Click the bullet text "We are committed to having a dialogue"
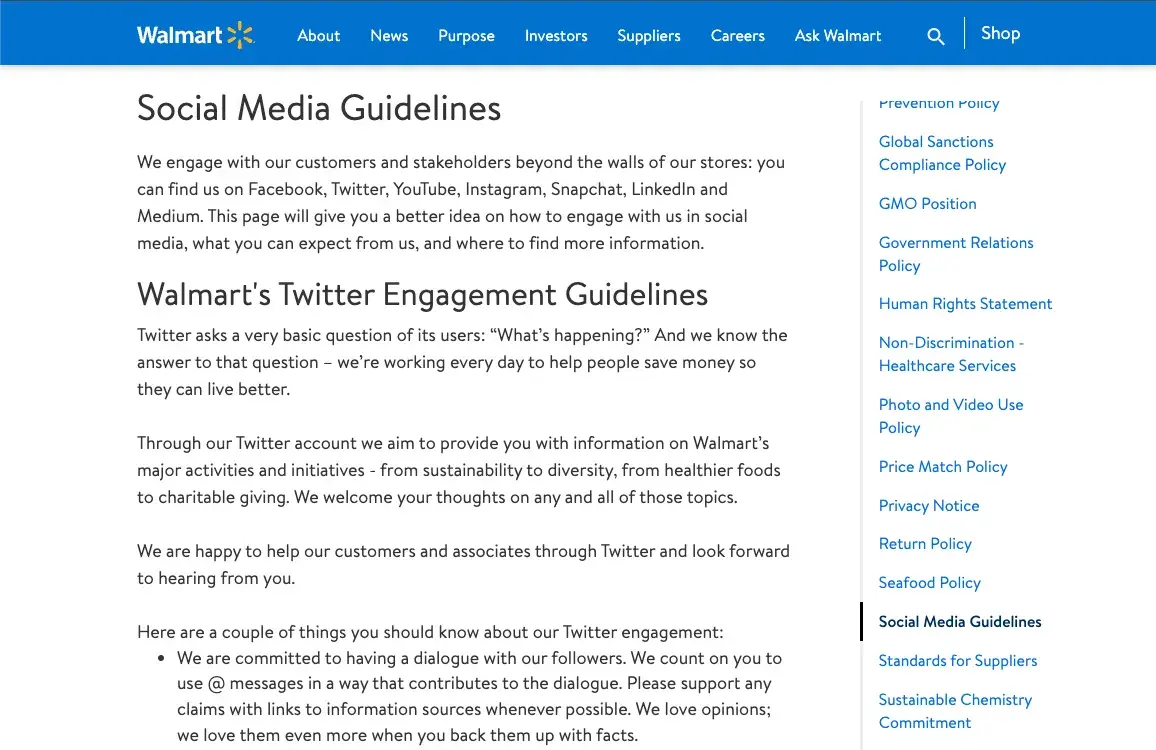The width and height of the screenshot is (1156, 750). pyautogui.click(x=479, y=697)
